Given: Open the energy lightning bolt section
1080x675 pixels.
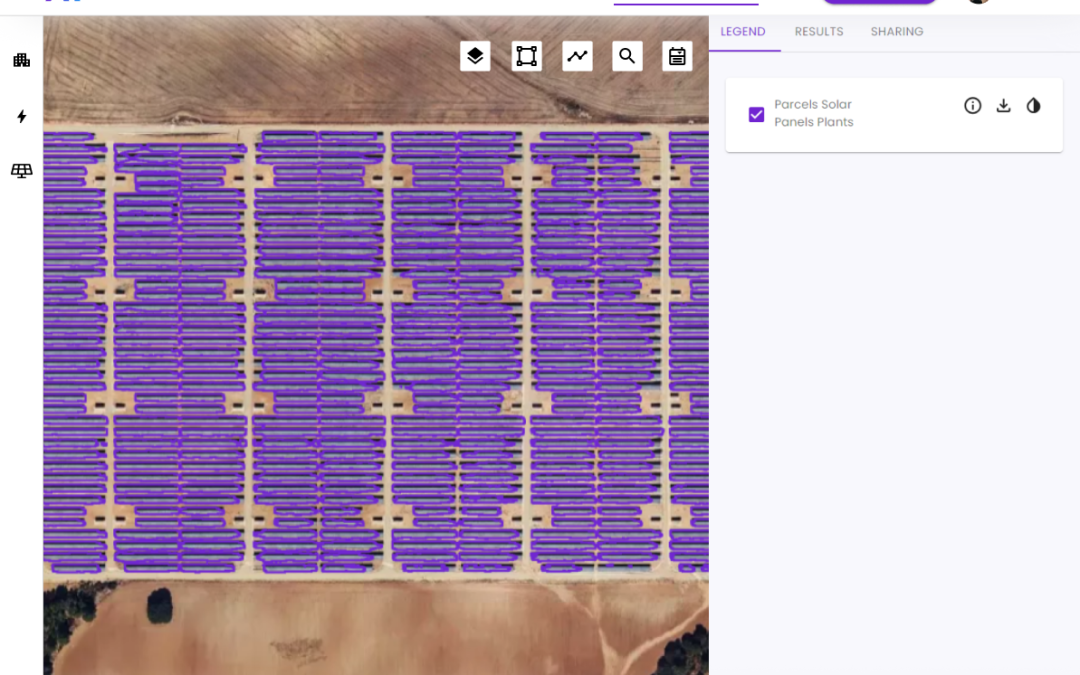Looking at the screenshot, I should click(x=21, y=116).
